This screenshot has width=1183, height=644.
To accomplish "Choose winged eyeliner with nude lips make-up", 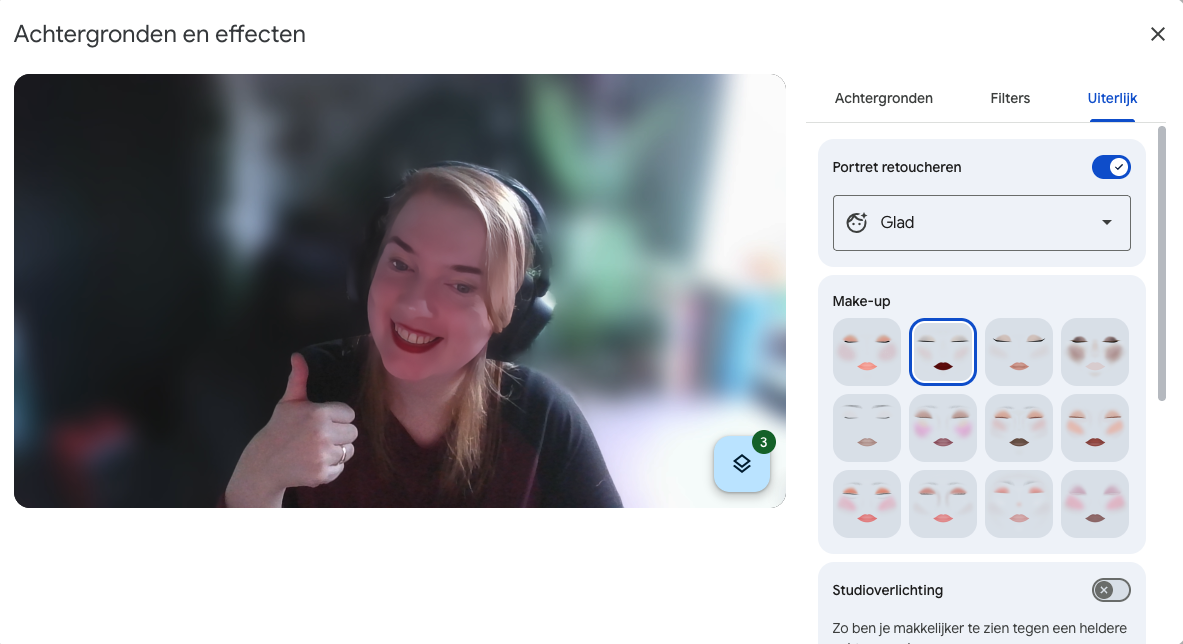I will [1019, 352].
